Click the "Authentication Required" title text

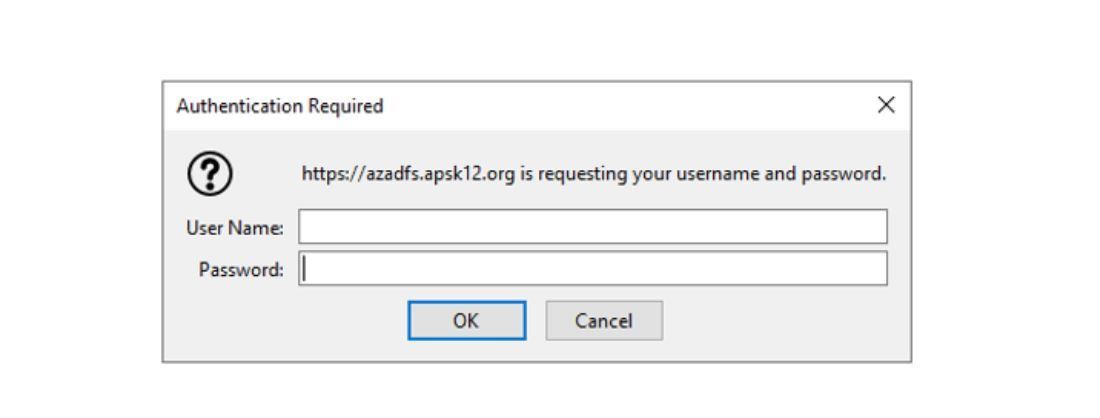coord(280,106)
